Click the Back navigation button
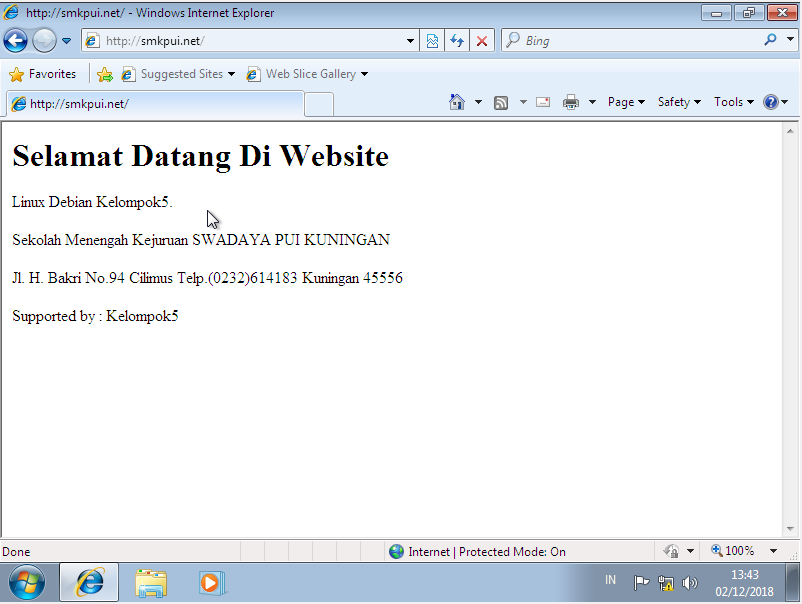Image resolution: width=802 pixels, height=604 pixels. click(15, 40)
